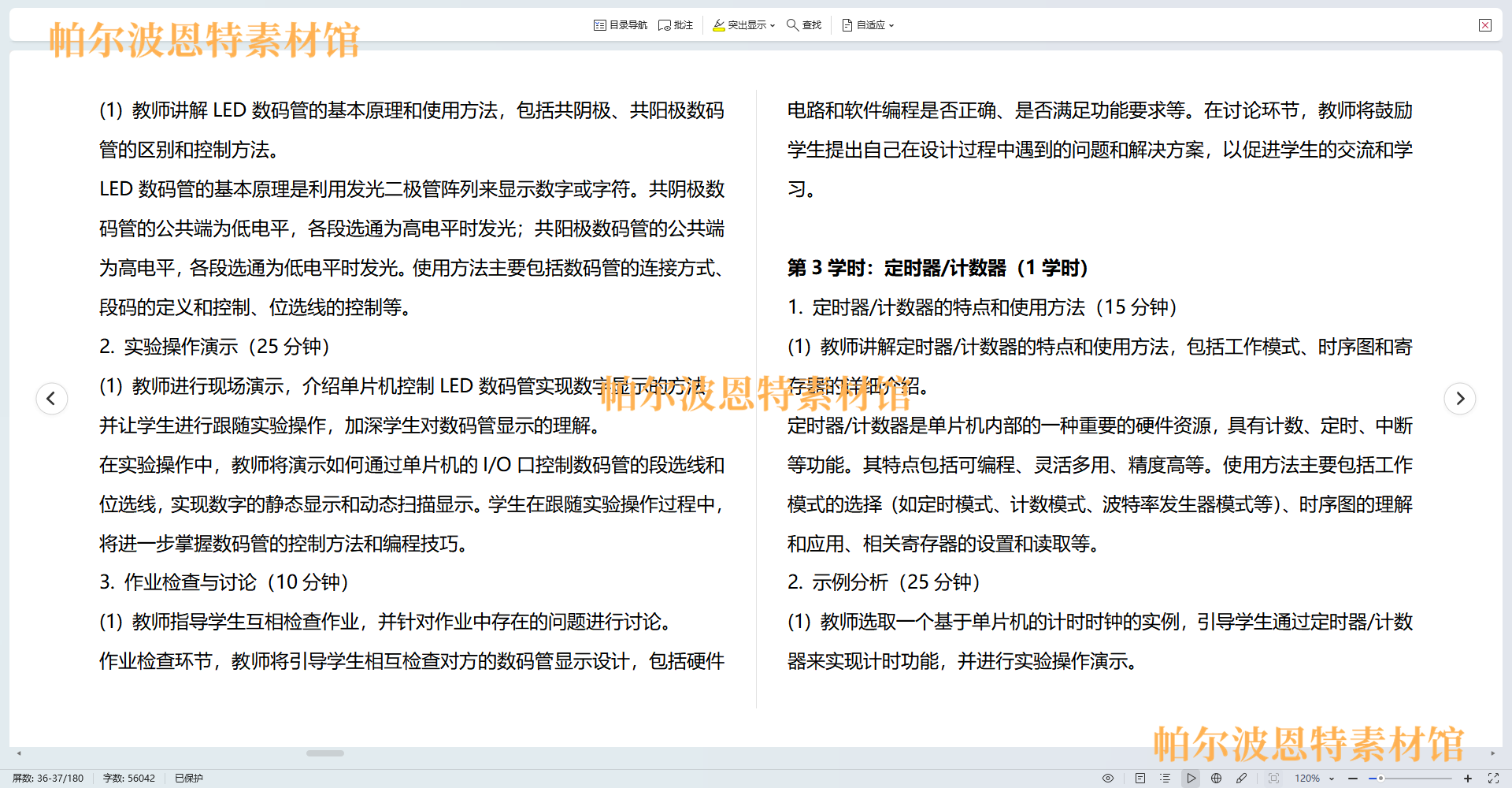This screenshot has width=1512, height=788.
Task: Open the 120% zoom level dropdown
Action: [1314, 778]
